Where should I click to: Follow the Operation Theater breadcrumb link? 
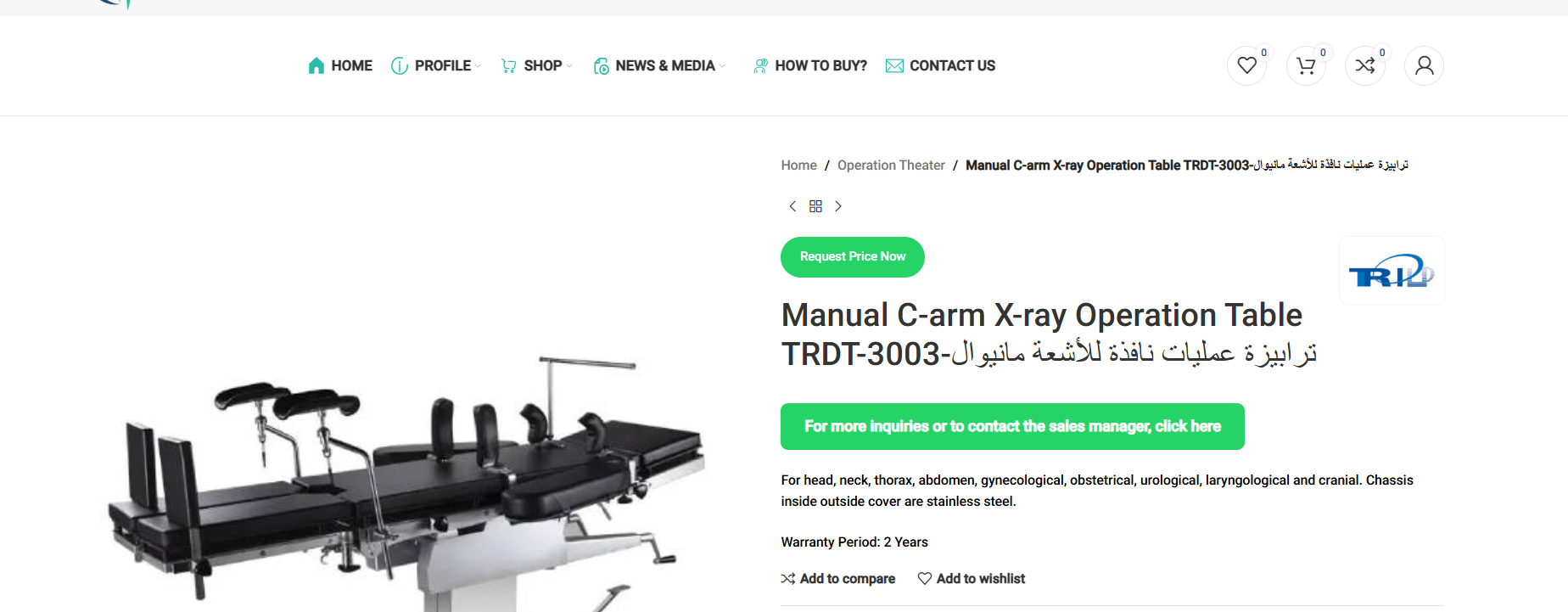[891, 166]
